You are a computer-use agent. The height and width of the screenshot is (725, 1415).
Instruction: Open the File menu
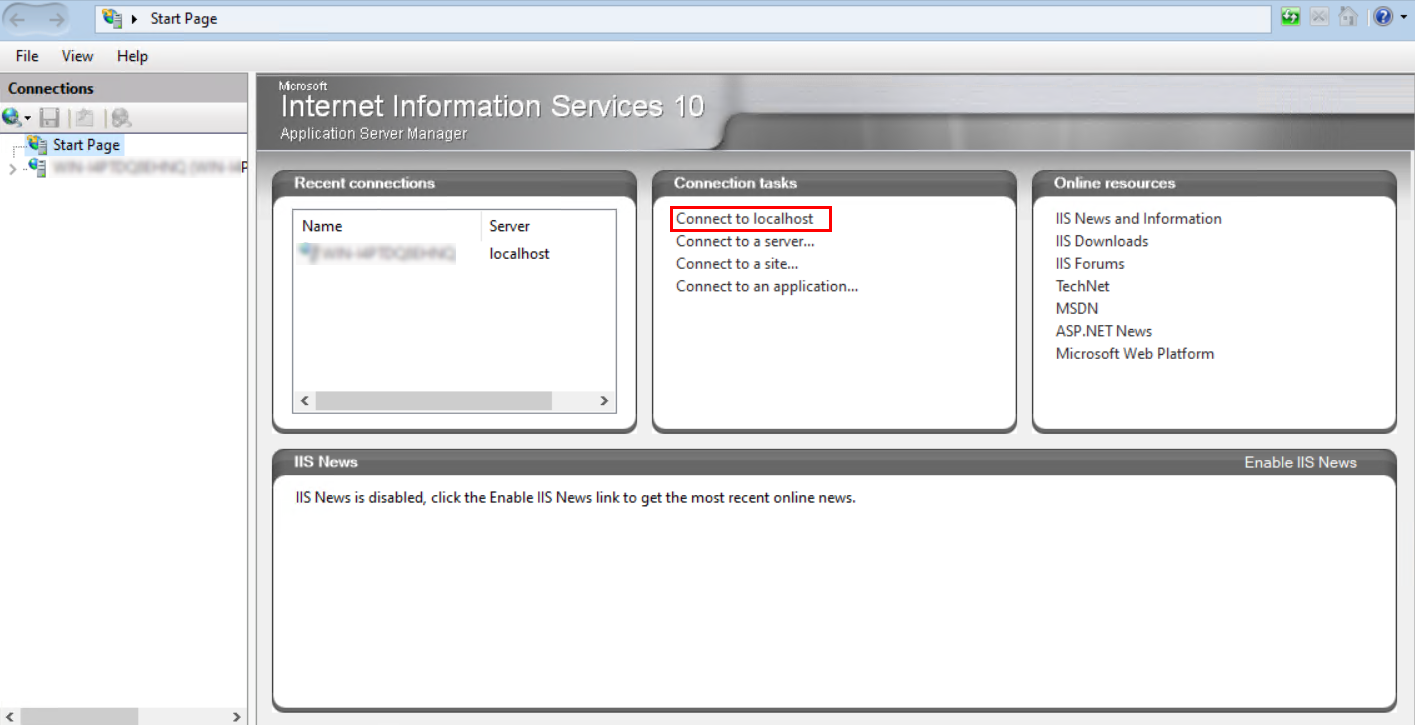[27, 56]
